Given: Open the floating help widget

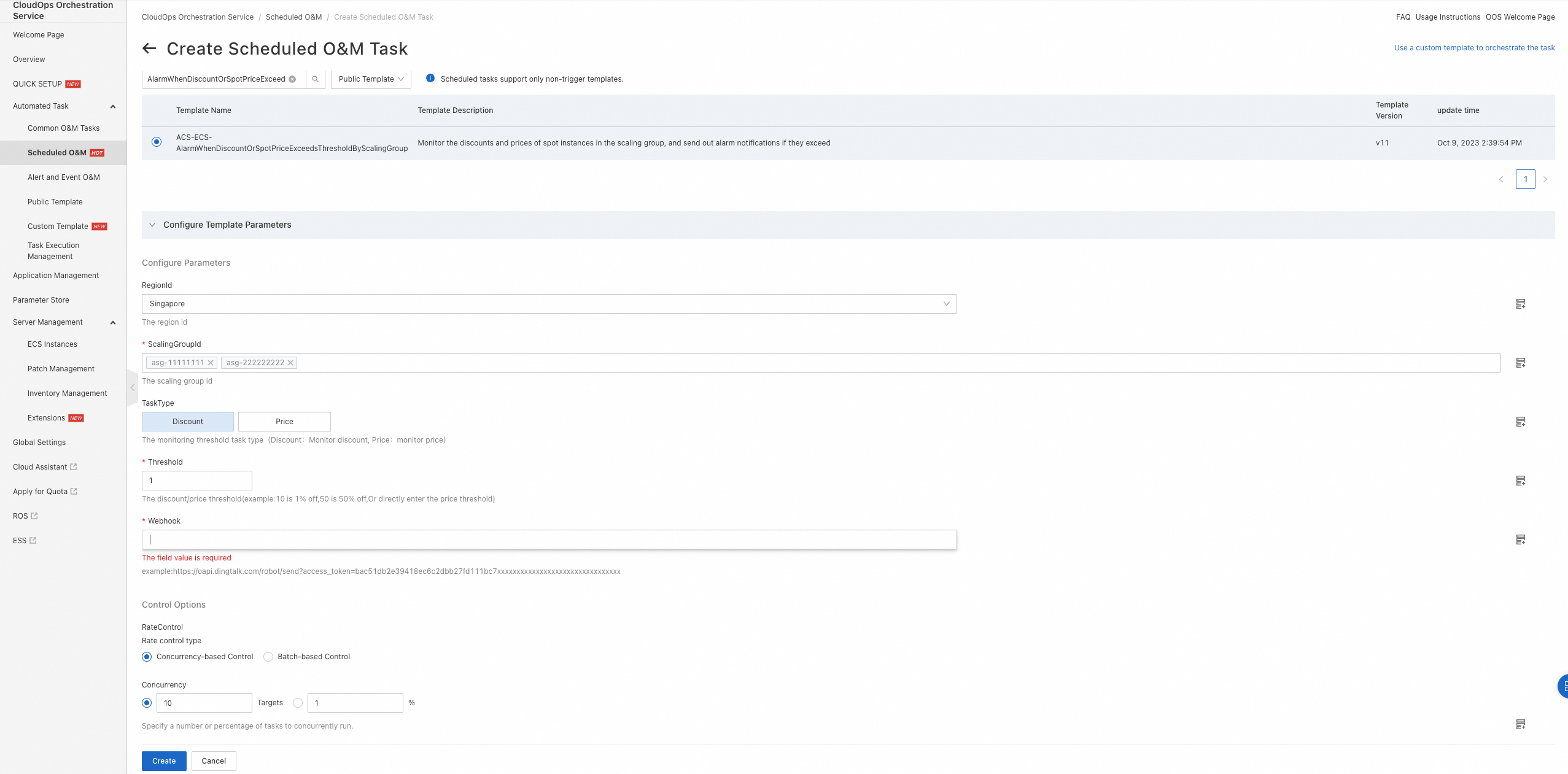Looking at the screenshot, I should coord(1563,686).
